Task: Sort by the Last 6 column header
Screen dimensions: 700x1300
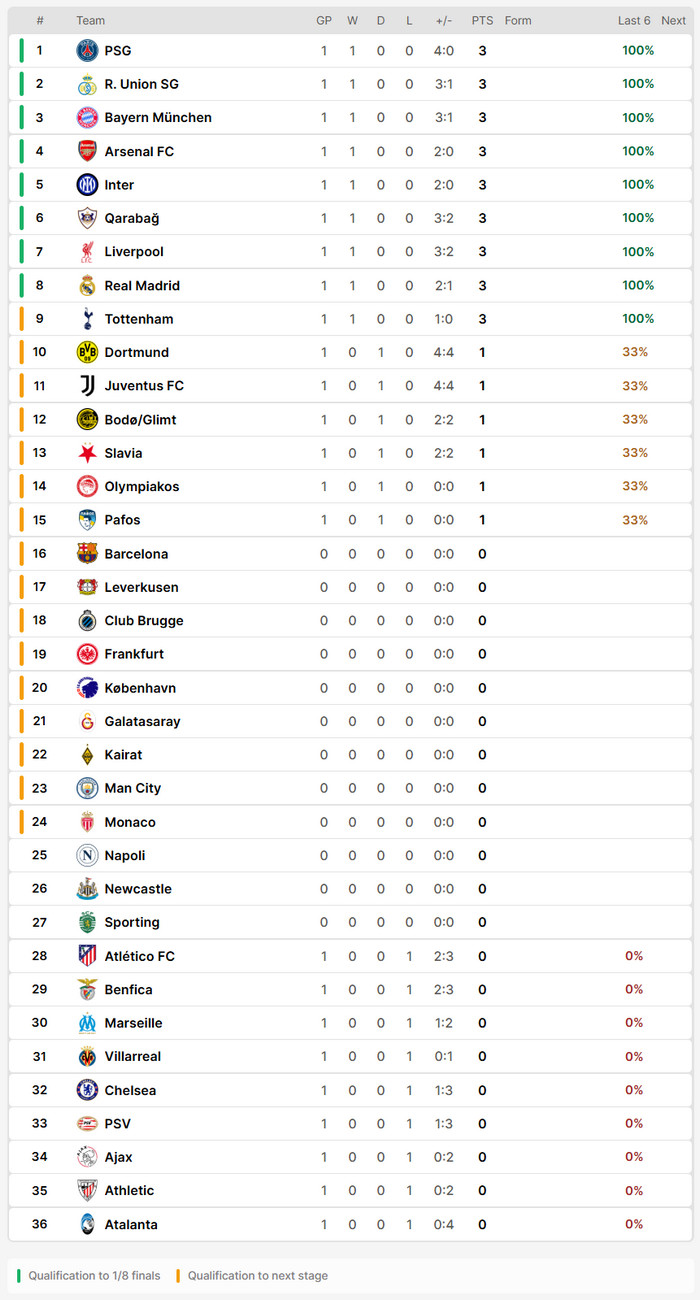Action: tap(634, 21)
